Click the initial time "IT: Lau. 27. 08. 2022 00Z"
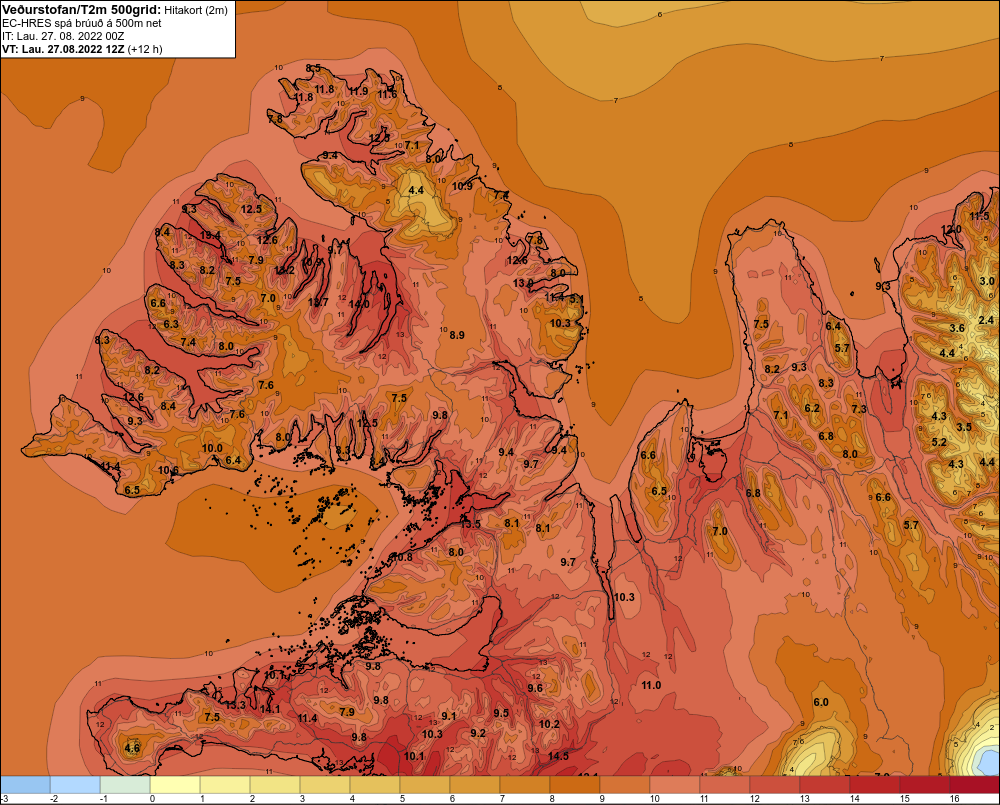The image size is (1000, 805). tap(63, 36)
